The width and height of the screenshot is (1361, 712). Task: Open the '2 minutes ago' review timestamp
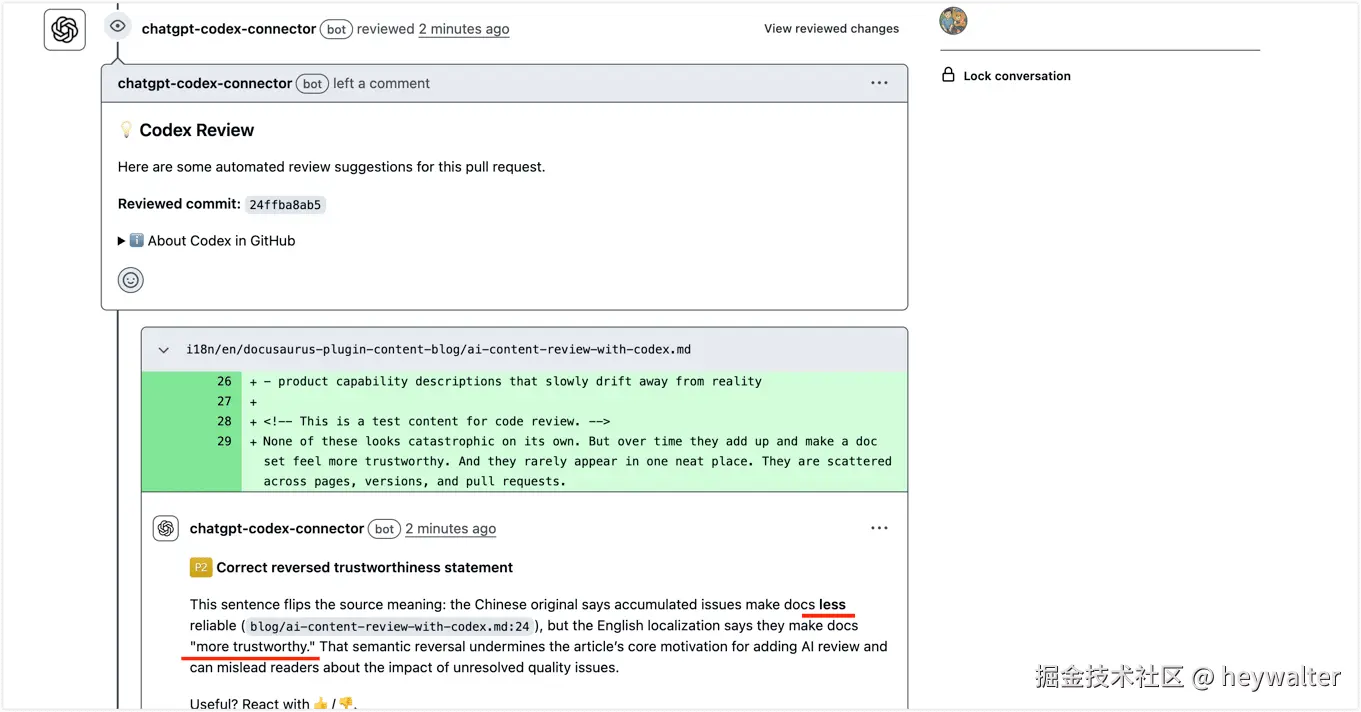tap(464, 29)
